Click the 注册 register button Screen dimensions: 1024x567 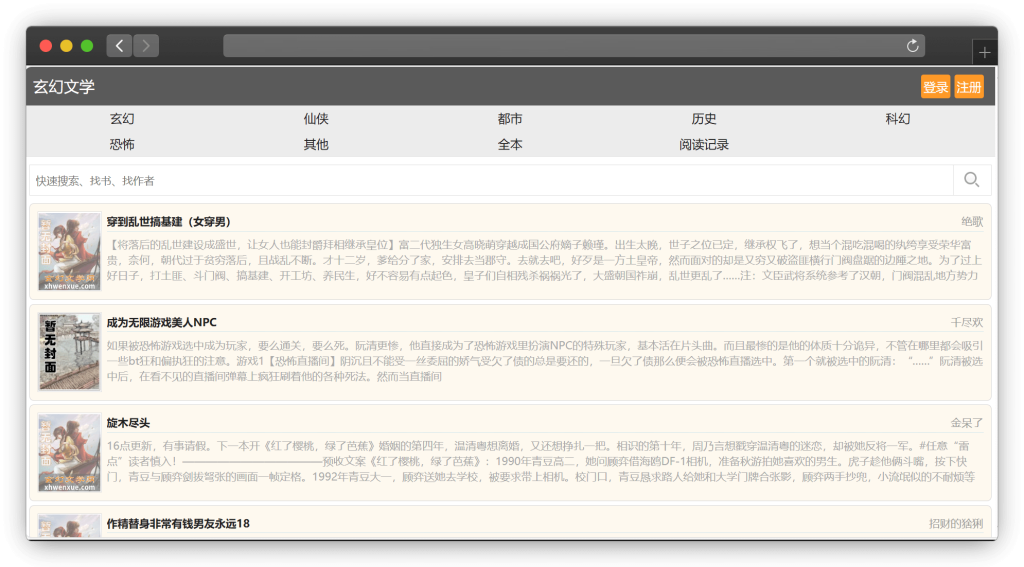coord(968,87)
